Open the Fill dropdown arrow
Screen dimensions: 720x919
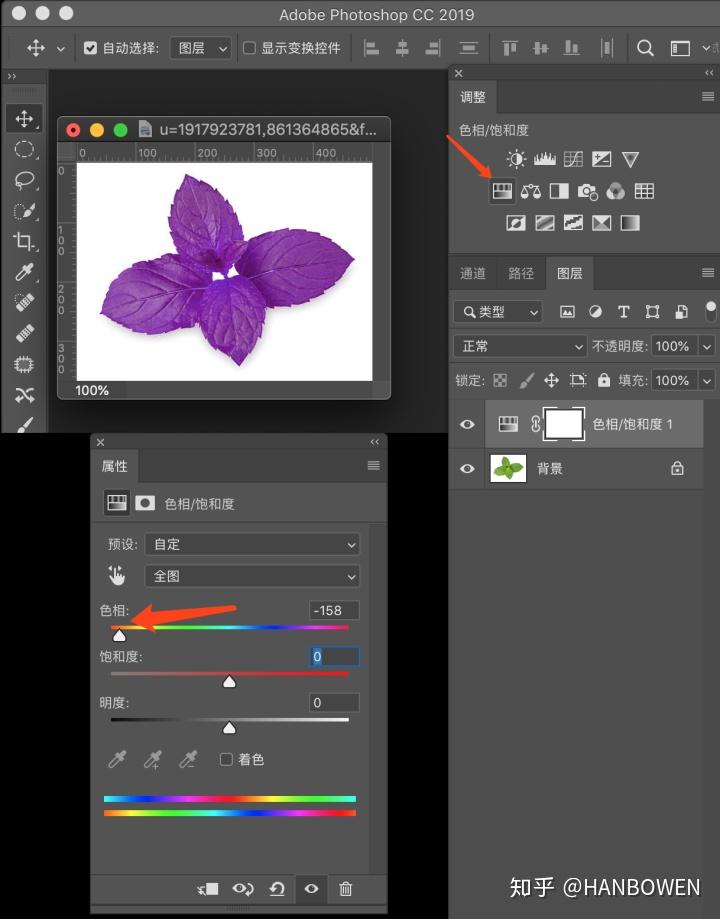[707, 380]
